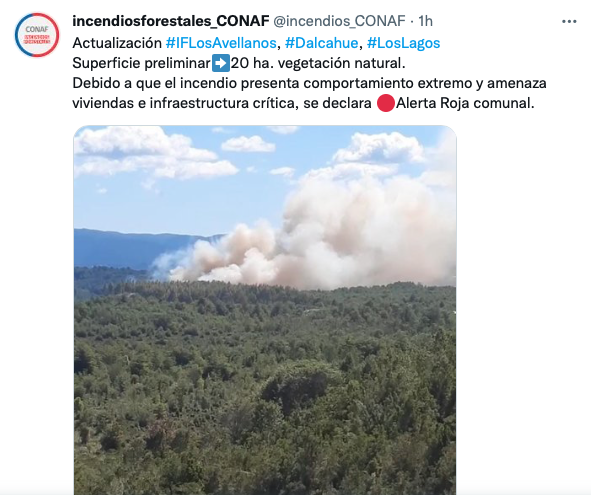
Task: Open the CONAF profile avatar
Action: pos(37,35)
